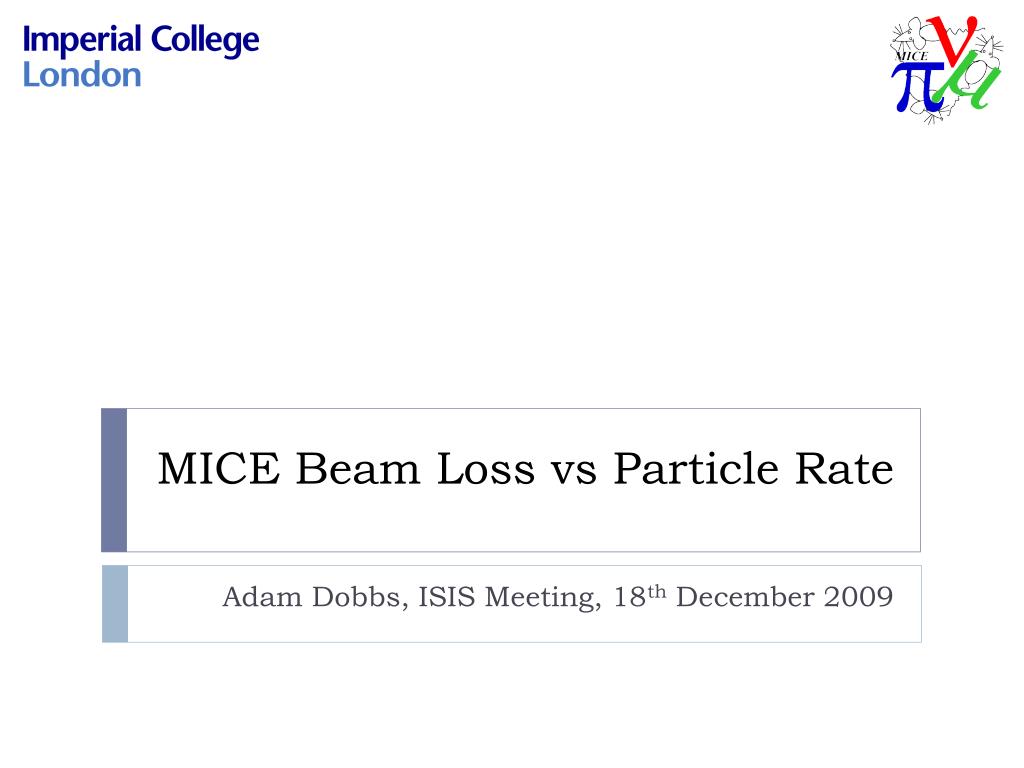Click the author name Adam Dobbs
This screenshot has width=1024, height=768.
coord(311,597)
